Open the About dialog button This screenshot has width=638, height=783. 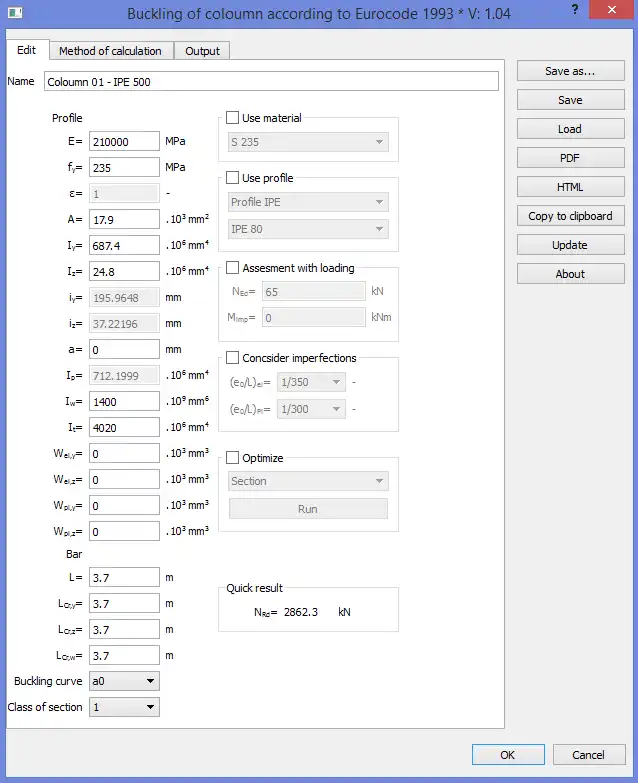(571, 274)
